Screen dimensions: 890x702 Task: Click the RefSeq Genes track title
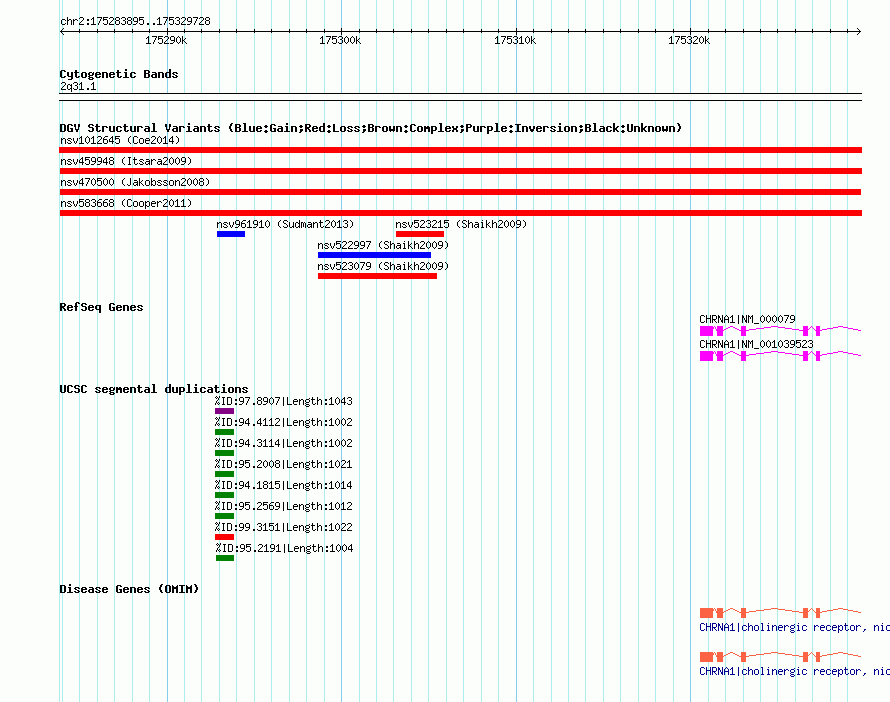click(101, 307)
